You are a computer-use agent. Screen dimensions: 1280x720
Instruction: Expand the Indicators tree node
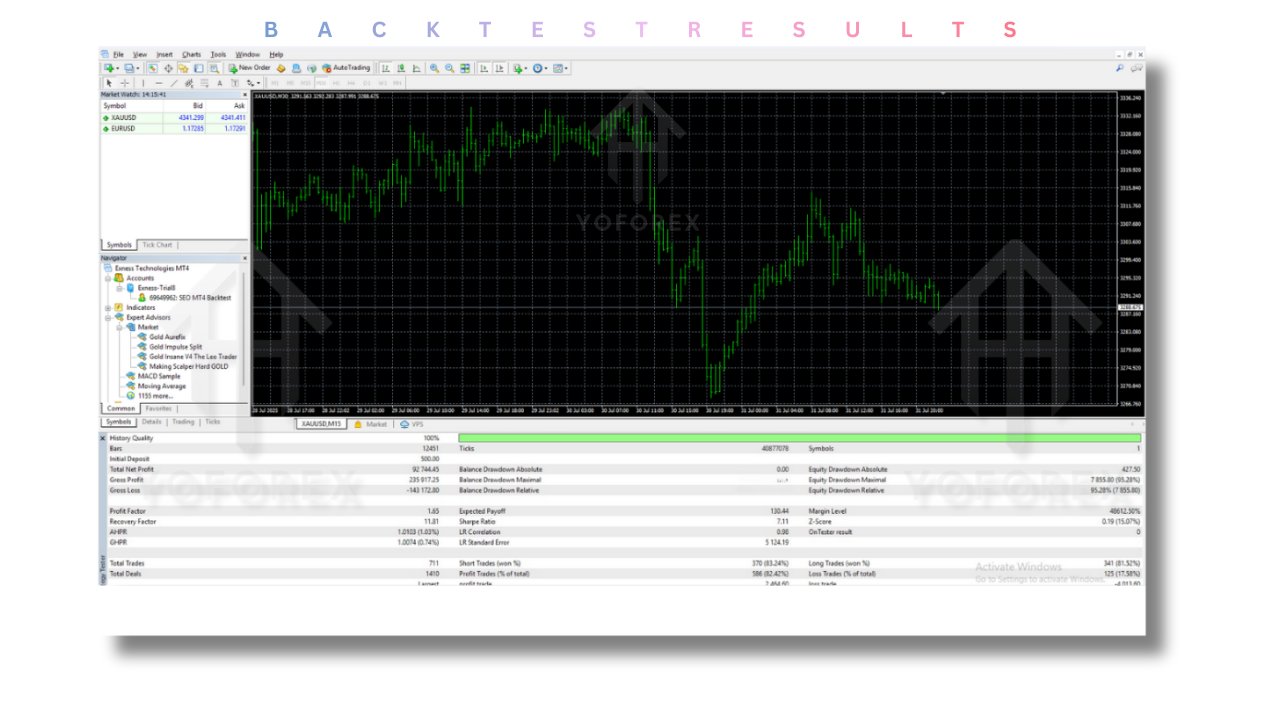pyautogui.click(x=107, y=307)
